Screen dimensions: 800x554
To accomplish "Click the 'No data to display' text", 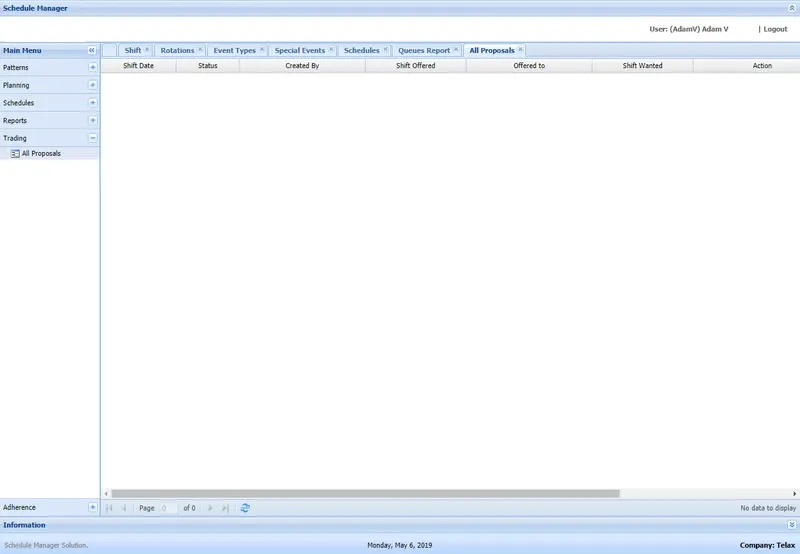I will pyautogui.click(x=768, y=508).
